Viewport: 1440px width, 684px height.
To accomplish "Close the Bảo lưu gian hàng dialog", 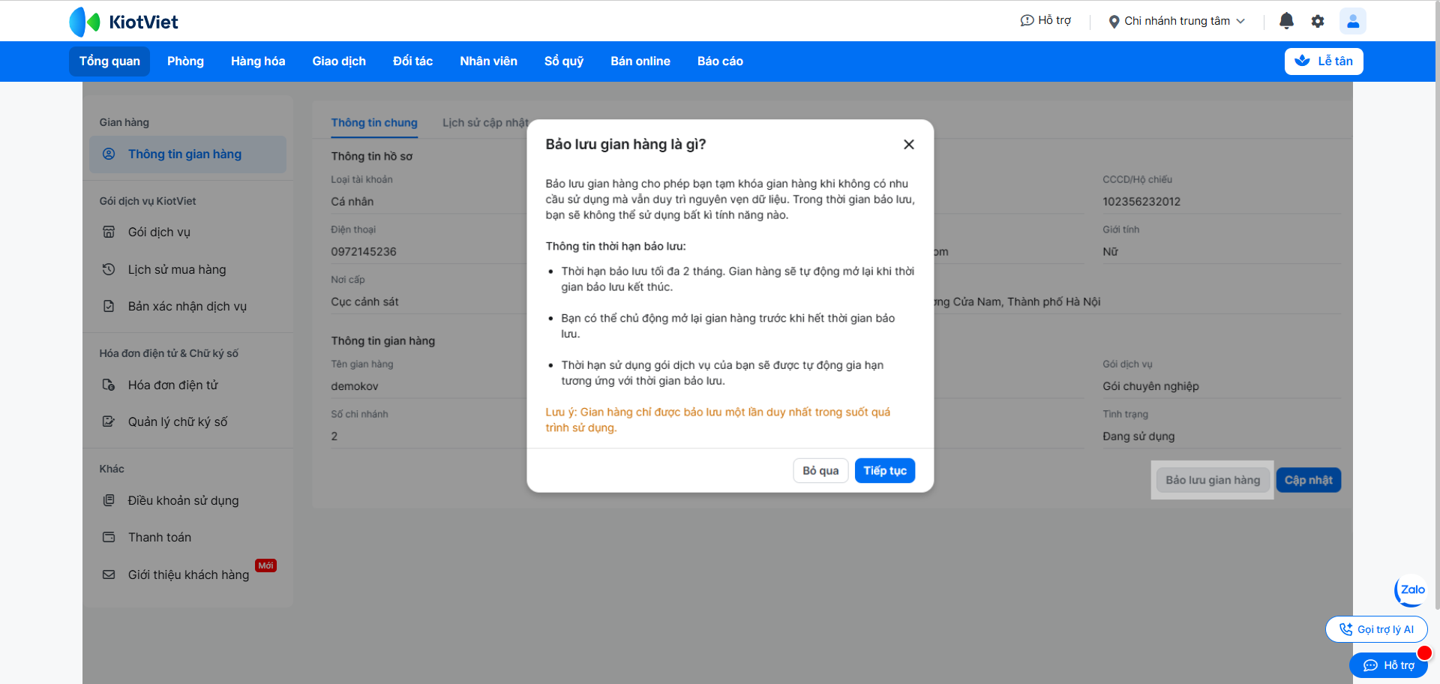I will 909,145.
